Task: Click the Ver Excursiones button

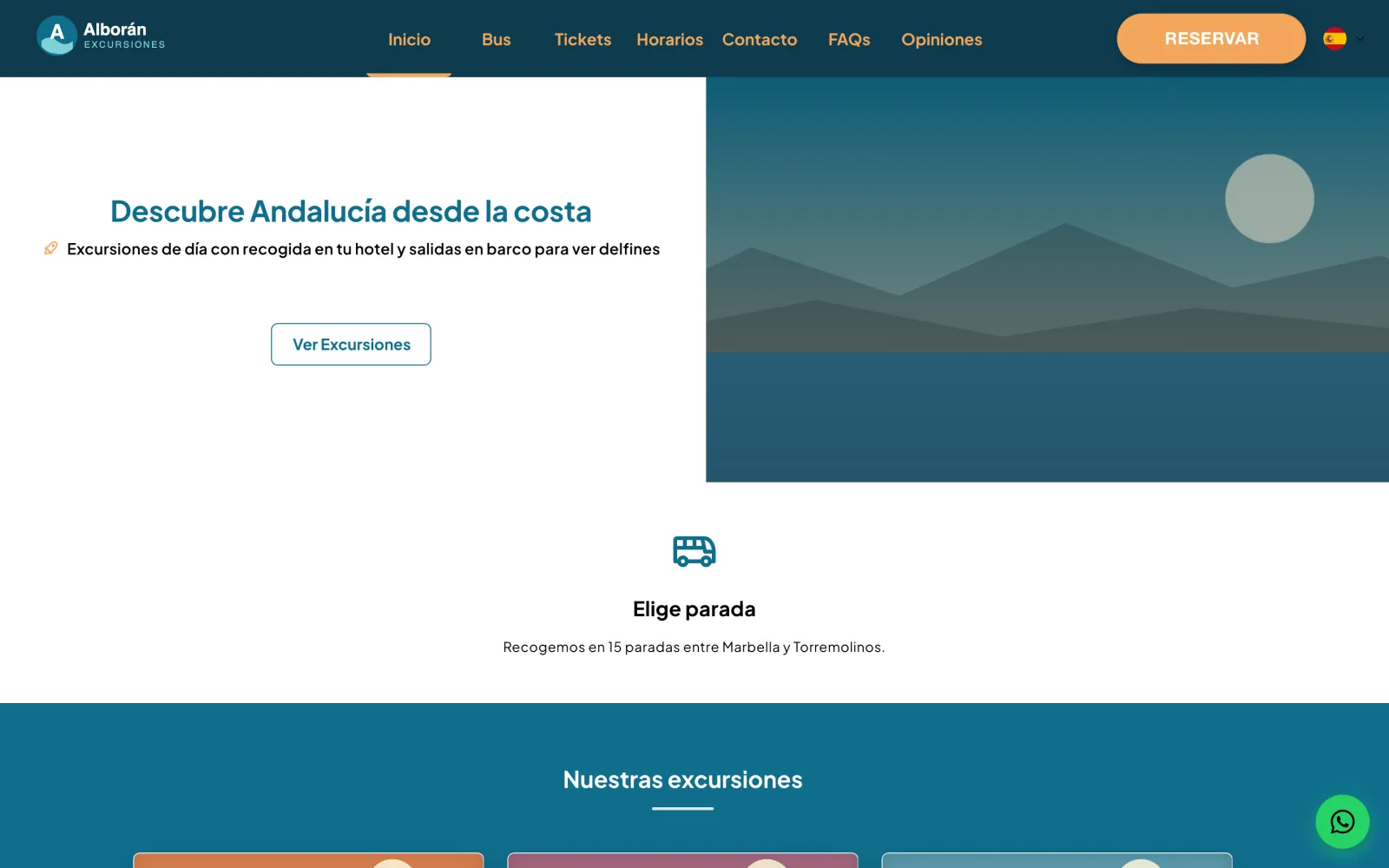Action: point(351,345)
